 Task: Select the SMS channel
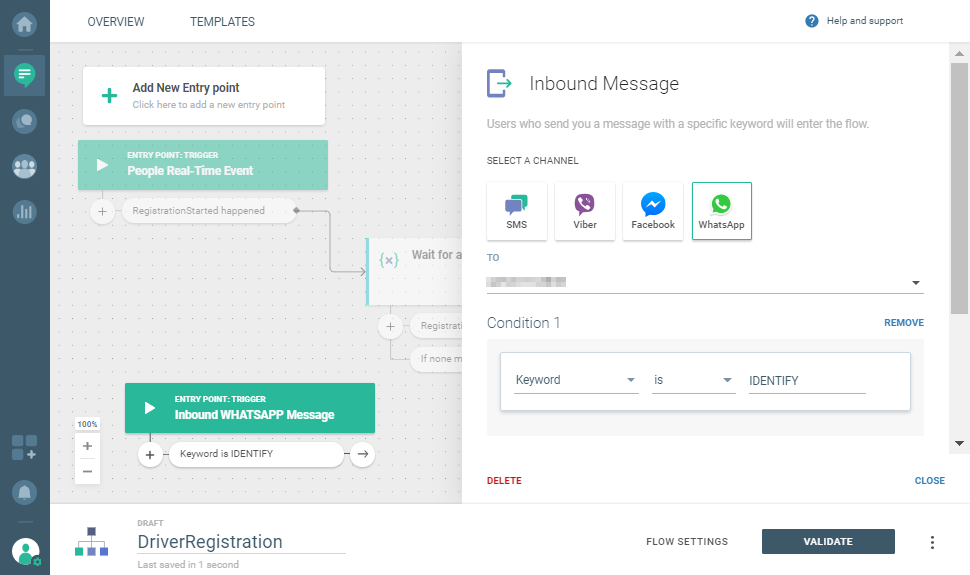[x=516, y=211]
